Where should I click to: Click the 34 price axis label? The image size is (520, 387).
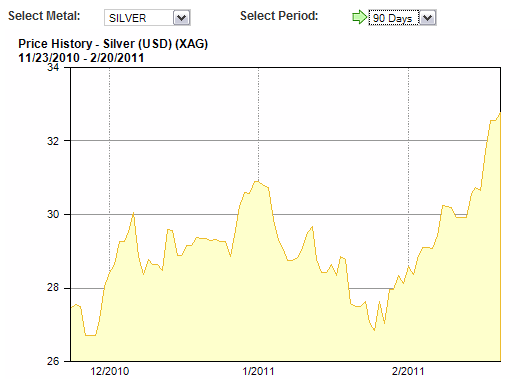point(53,68)
